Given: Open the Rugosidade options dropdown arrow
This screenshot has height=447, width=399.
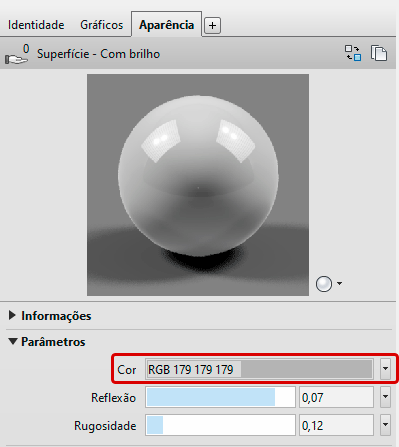Looking at the screenshot, I should (385, 425).
